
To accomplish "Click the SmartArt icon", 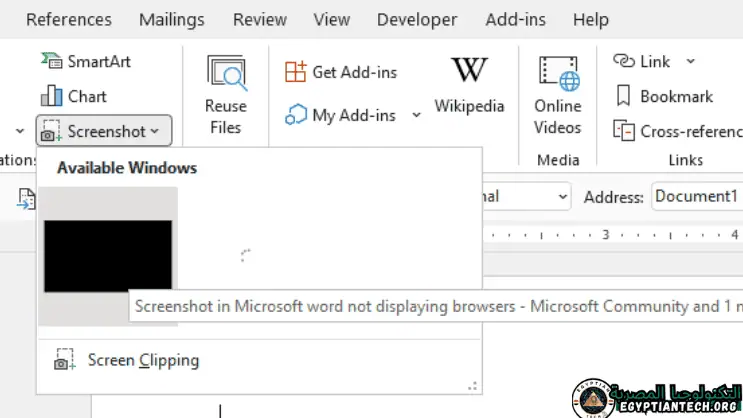I will [x=52, y=62].
